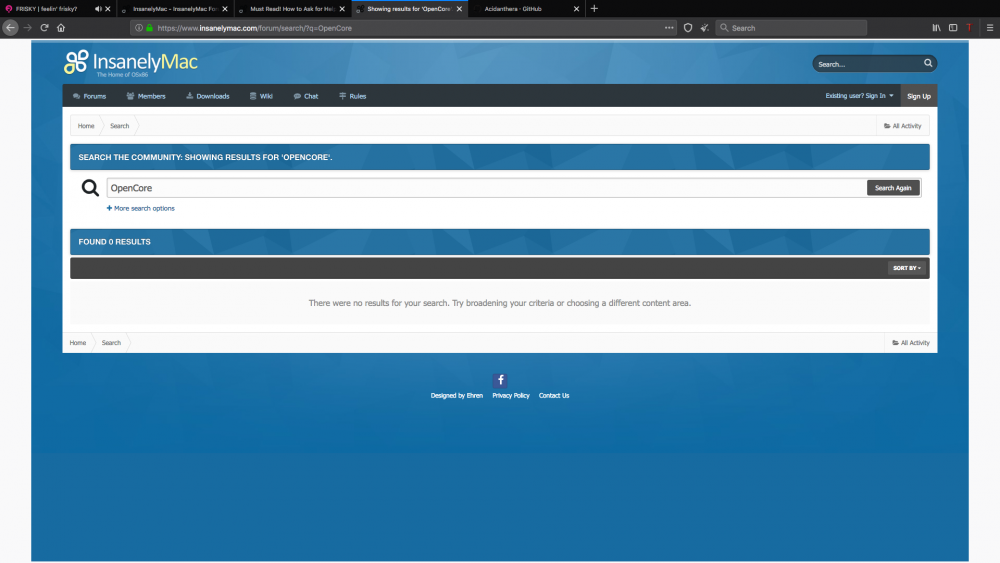This screenshot has height=563, width=1000.
Task: Toggle the sidebar view icon
Action: (953, 27)
